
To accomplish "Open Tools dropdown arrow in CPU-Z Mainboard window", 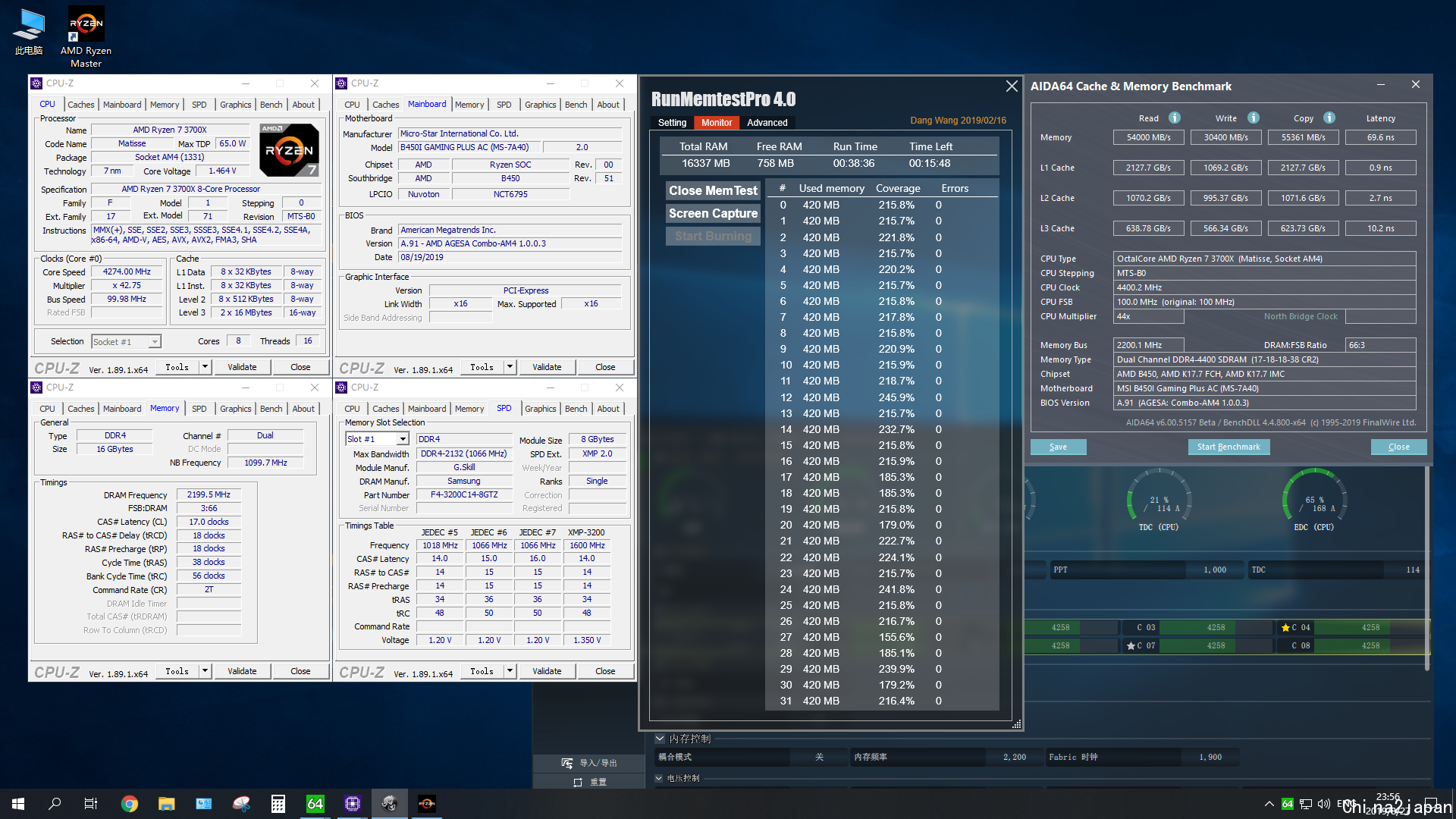I will coord(510,367).
